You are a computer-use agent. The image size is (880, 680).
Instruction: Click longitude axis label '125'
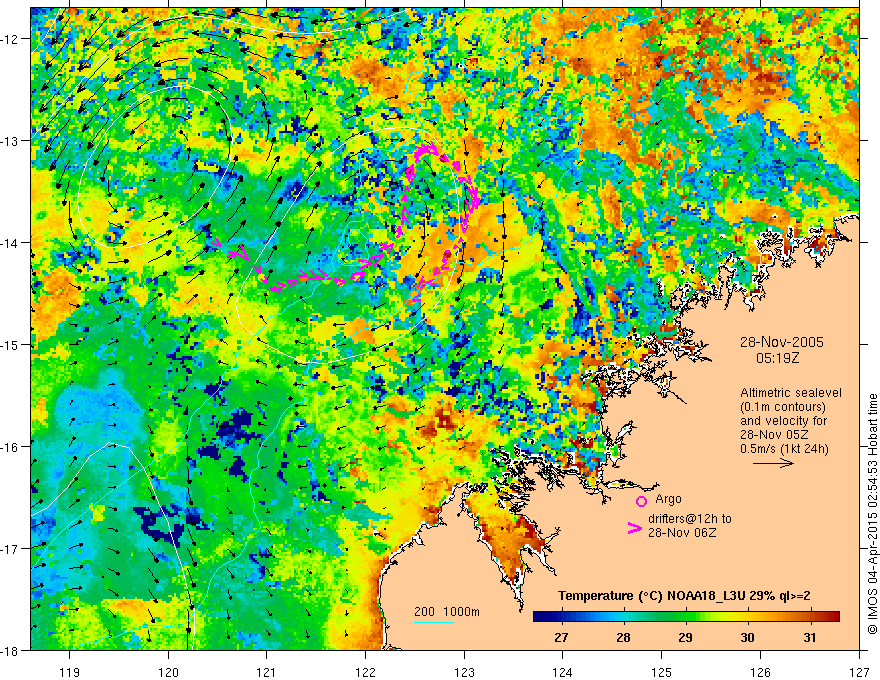pos(662,672)
